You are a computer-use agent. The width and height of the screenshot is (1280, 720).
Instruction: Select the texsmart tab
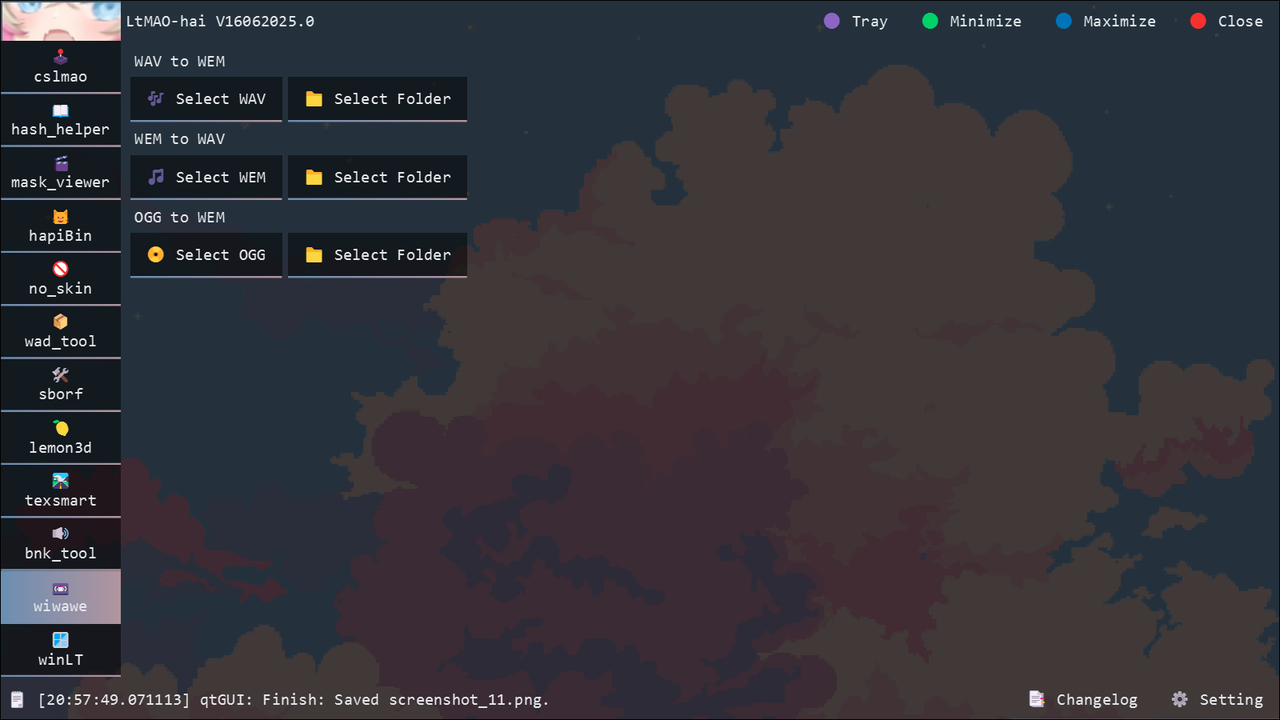(x=60, y=491)
